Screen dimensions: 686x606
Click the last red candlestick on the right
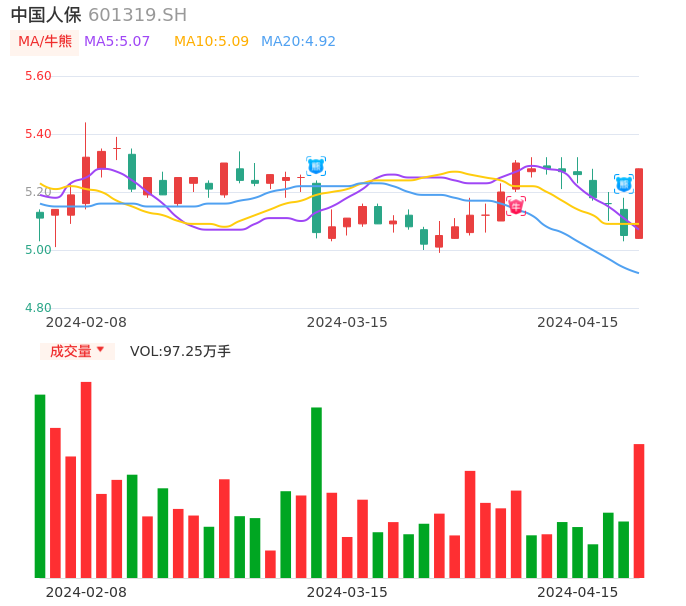point(639,203)
